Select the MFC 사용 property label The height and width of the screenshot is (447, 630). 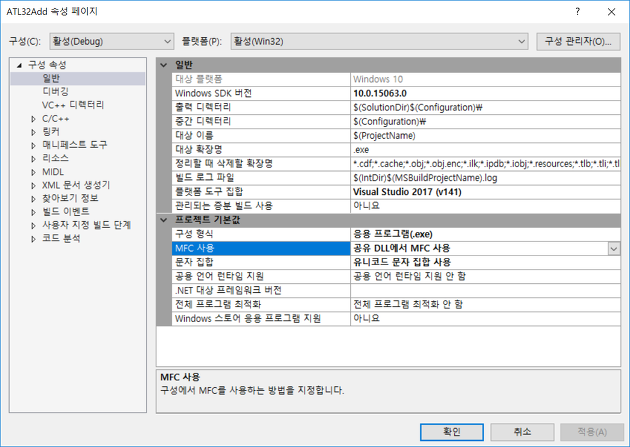(261, 248)
